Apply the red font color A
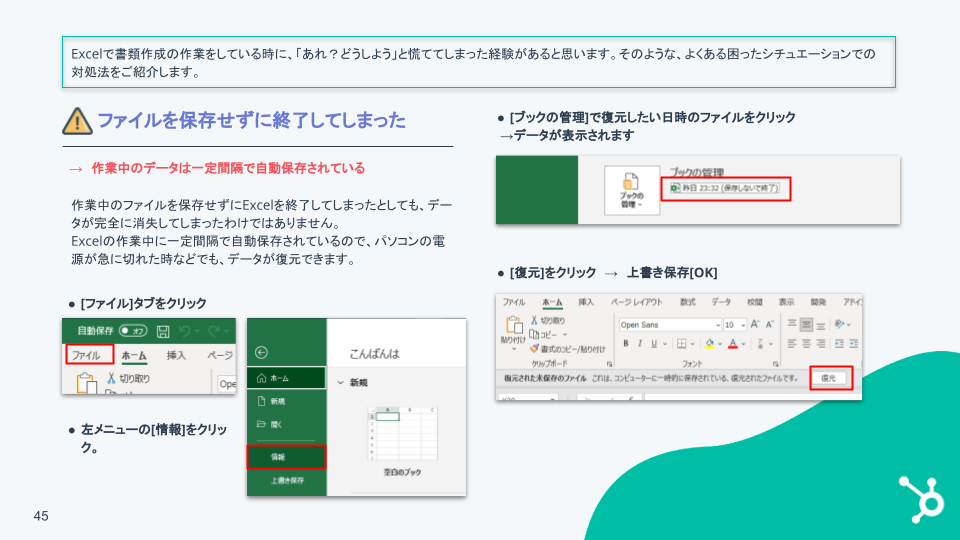This screenshot has height=540, width=960. click(733, 343)
